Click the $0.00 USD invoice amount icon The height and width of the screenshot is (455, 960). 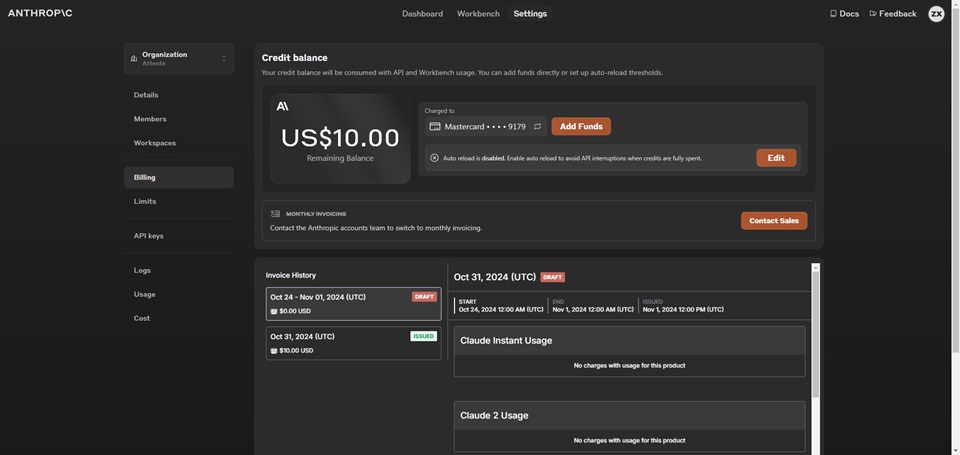(274, 311)
